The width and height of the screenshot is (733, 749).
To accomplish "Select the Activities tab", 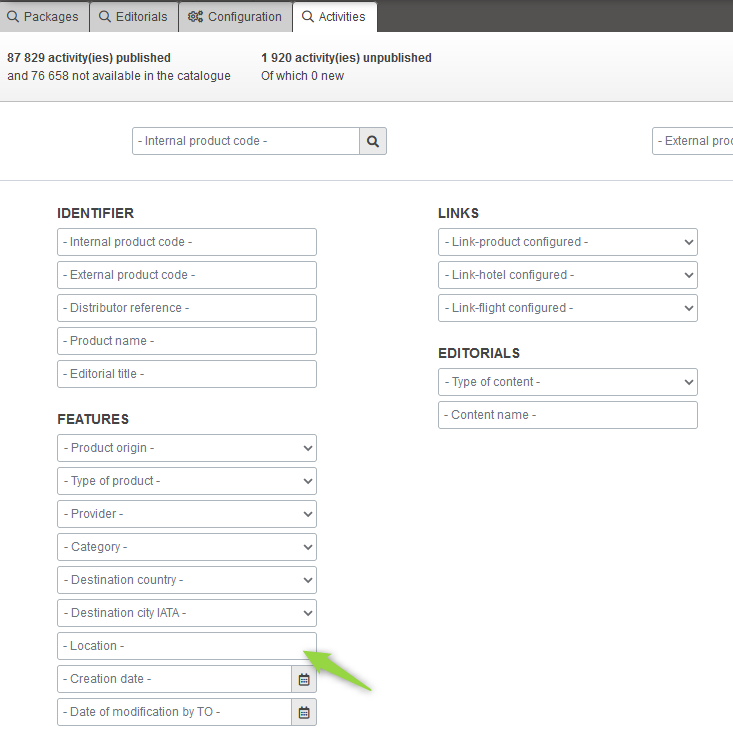I will [x=334, y=17].
